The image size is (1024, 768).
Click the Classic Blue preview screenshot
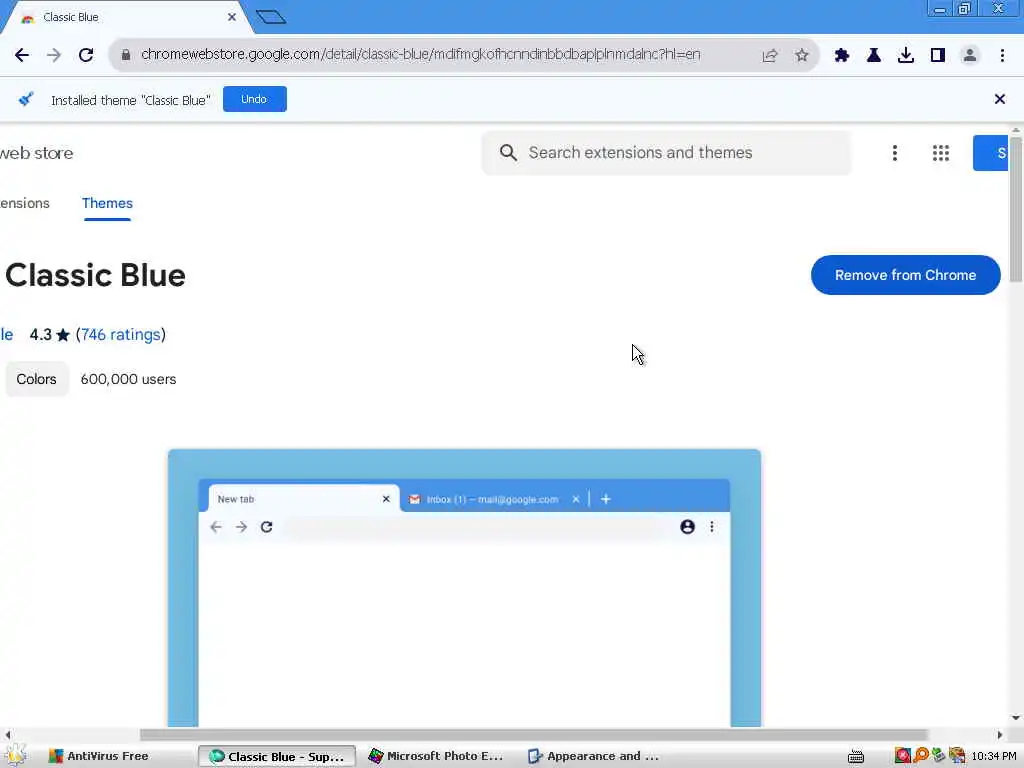[x=464, y=588]
